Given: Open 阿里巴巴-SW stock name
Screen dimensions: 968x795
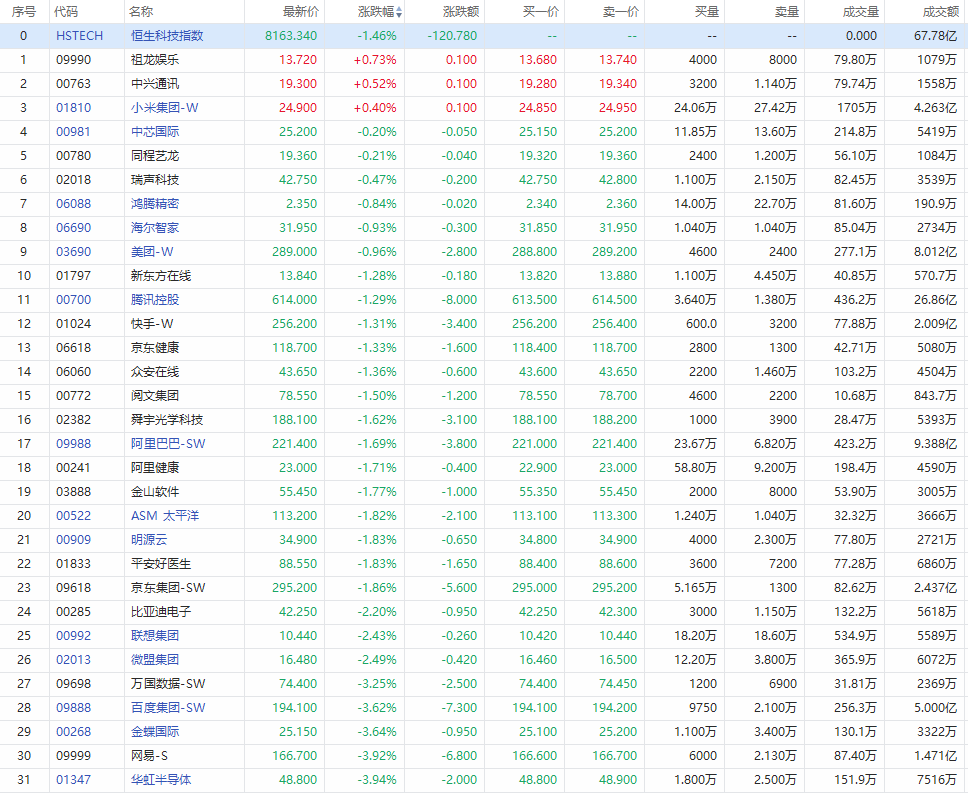Looking at the screenshot, I should point(169,444).
